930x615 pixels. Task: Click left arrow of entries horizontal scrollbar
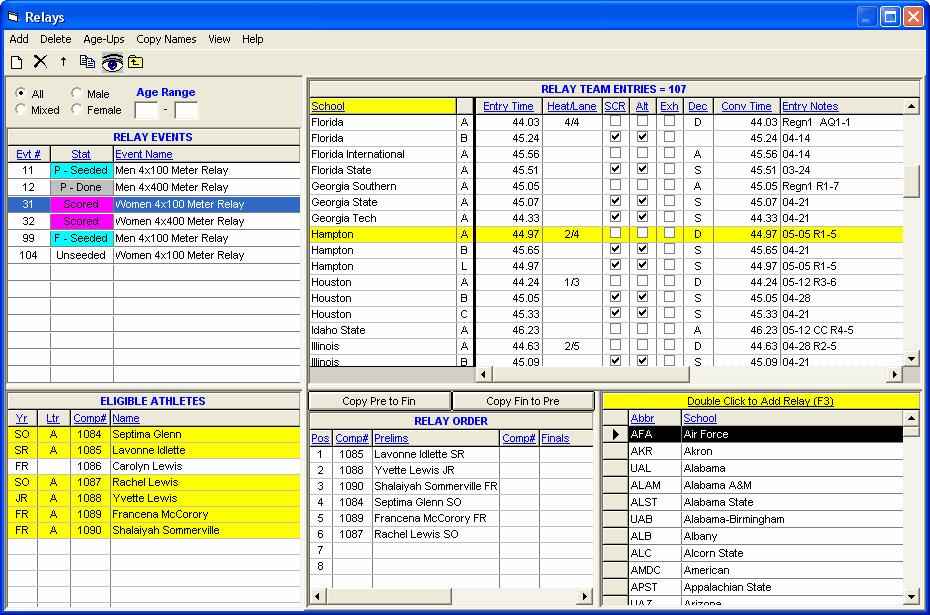[483, 374]
